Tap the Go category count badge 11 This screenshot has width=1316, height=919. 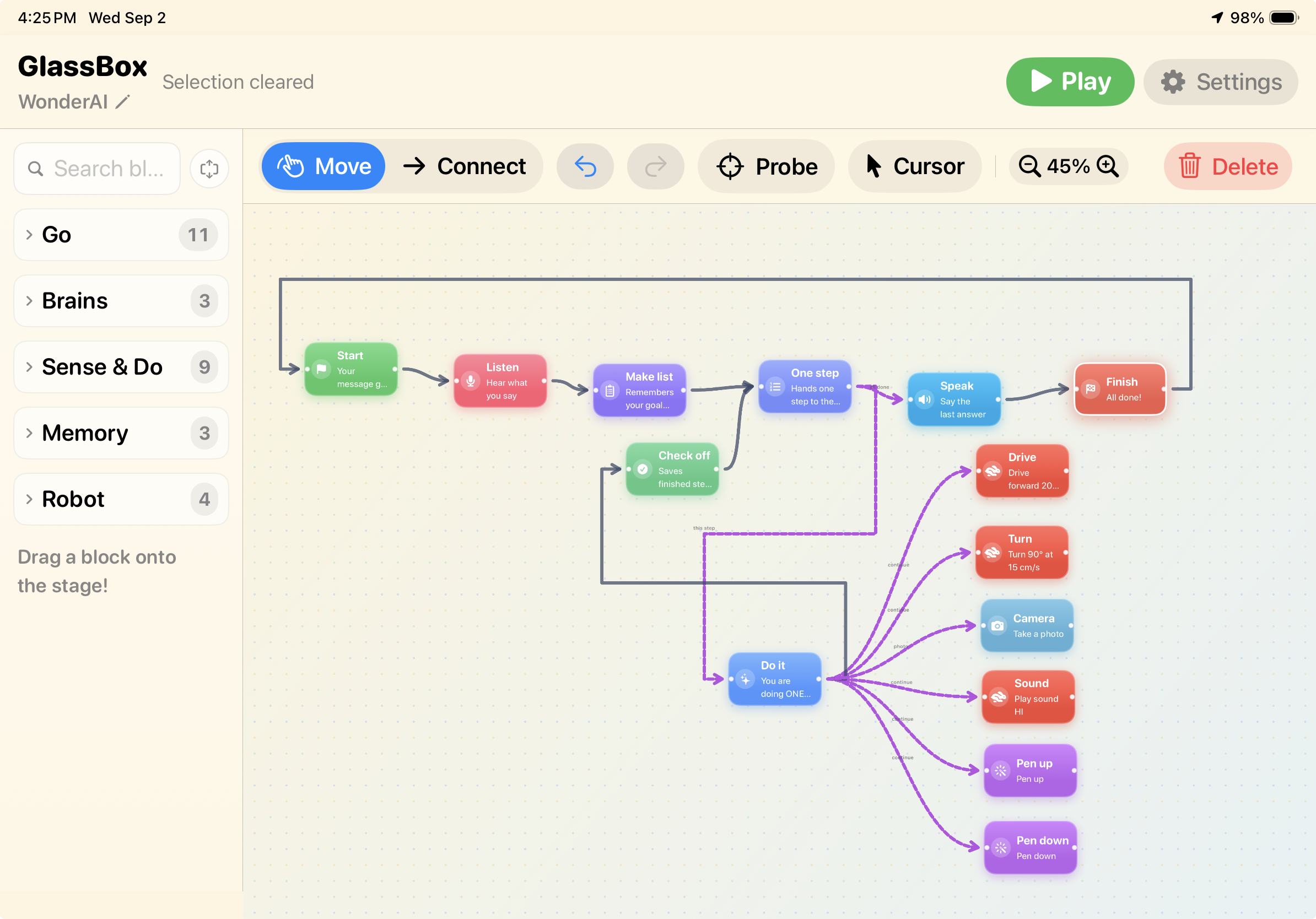[198, 235]
